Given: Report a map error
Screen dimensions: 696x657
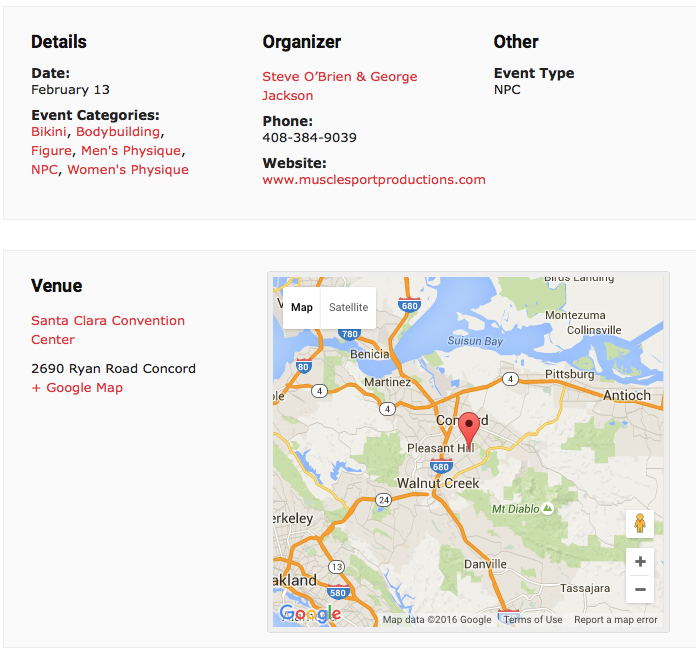Looking at the screenshot, I should [616, 620].
